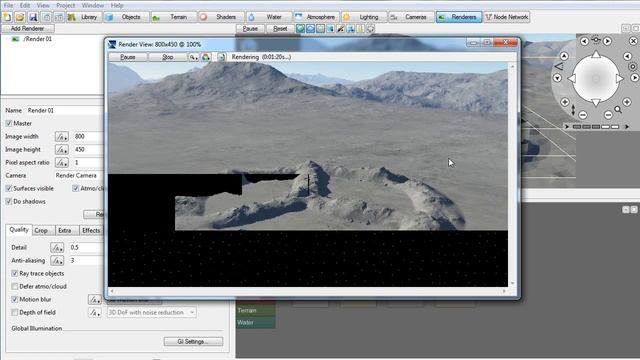The image size is (640, 360).
Task: Switch to the Cameras layout
Action: pyautogui.click(x=411, y=17)
